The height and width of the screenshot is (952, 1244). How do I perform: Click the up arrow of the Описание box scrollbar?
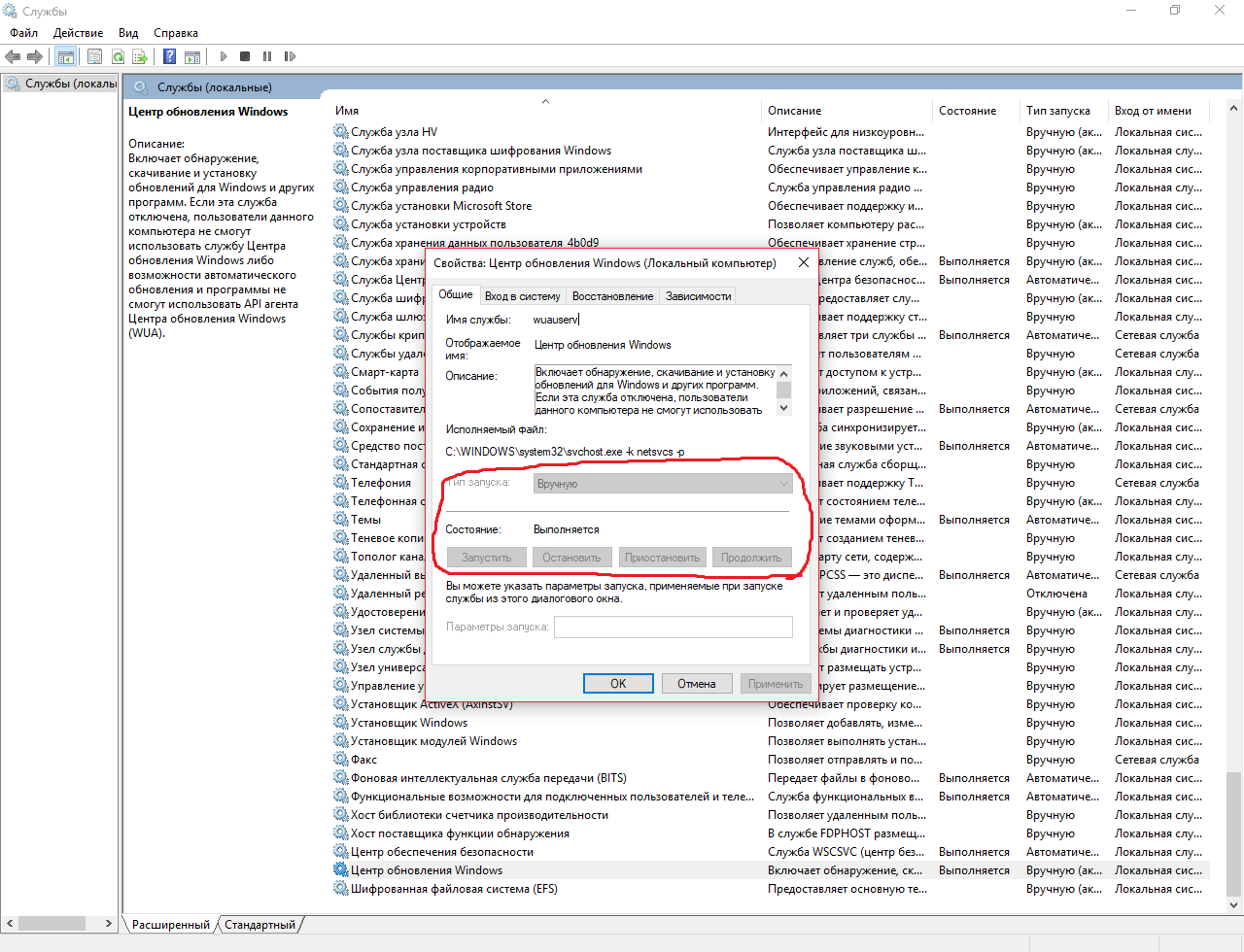(x=784, y=373)
